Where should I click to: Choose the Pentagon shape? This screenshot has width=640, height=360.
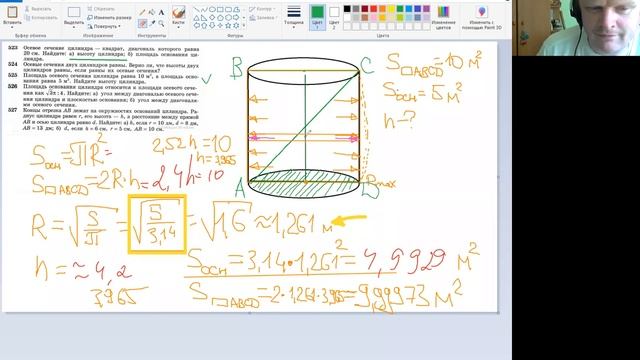(220, 18)
